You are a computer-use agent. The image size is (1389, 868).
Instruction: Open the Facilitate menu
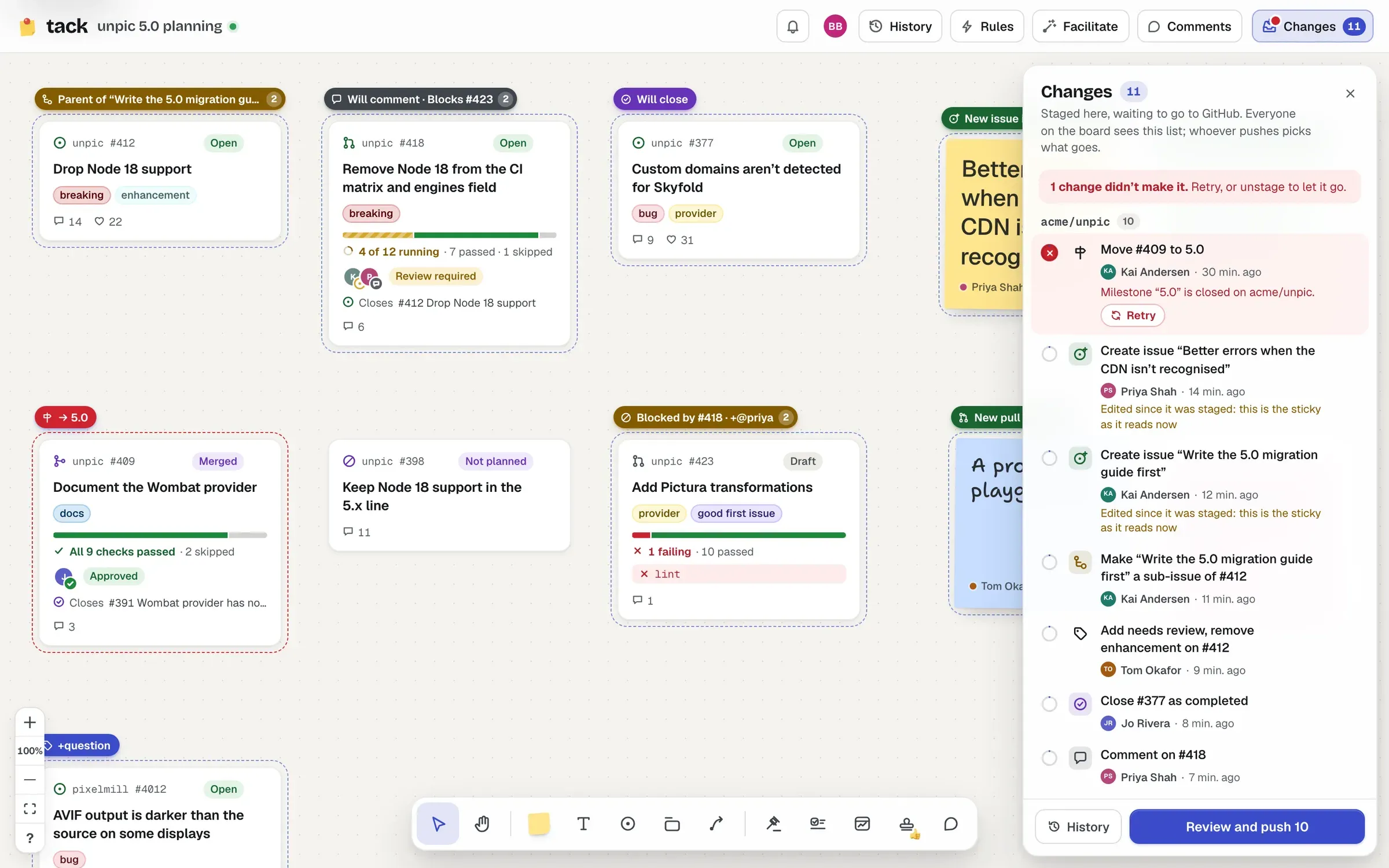pyautogui.click(x=1080, y=26)
